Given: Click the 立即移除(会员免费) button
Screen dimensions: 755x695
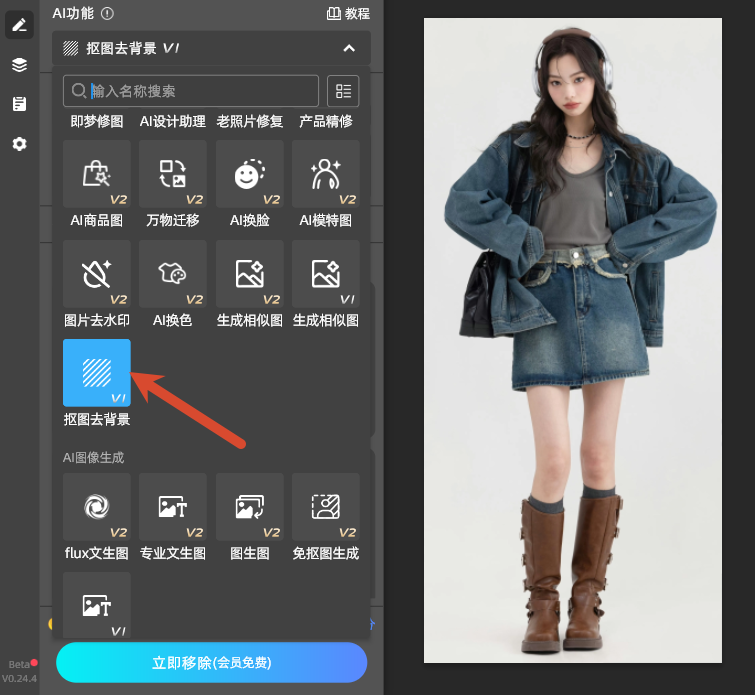Looking at the screenshot, I should tap(211, 663).
